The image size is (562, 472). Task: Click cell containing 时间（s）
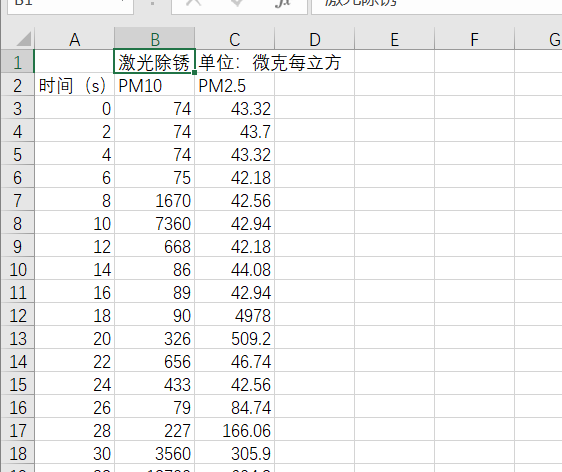tap(75, 86)
